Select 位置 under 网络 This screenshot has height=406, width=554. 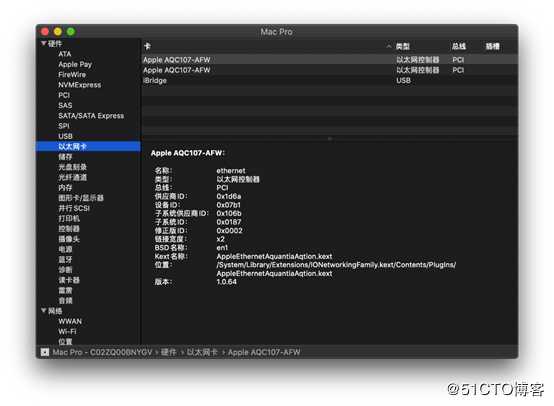pos(65,341)
